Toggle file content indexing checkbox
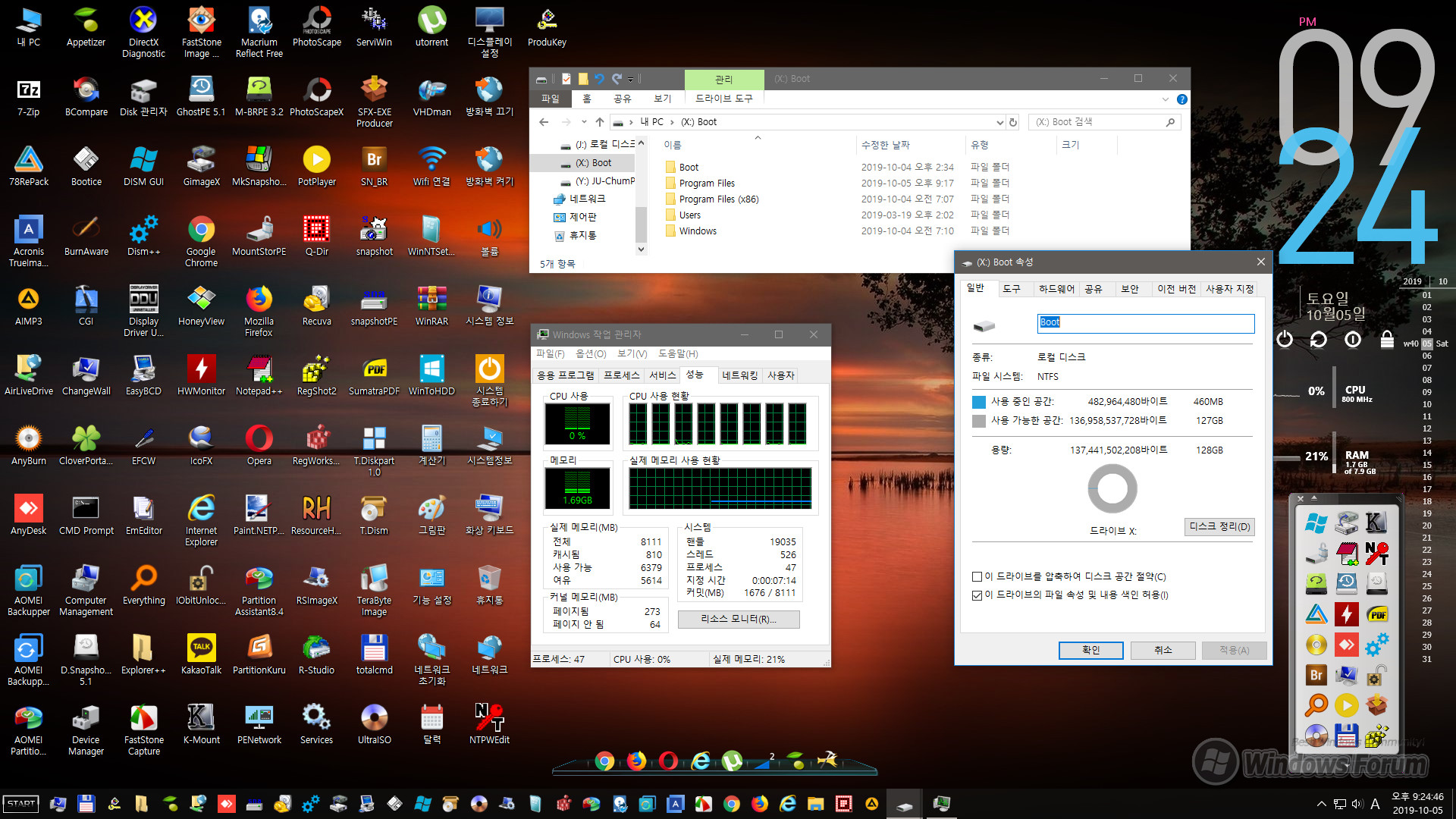Viewport: 1456px width, 819px height. coord(977,595)
